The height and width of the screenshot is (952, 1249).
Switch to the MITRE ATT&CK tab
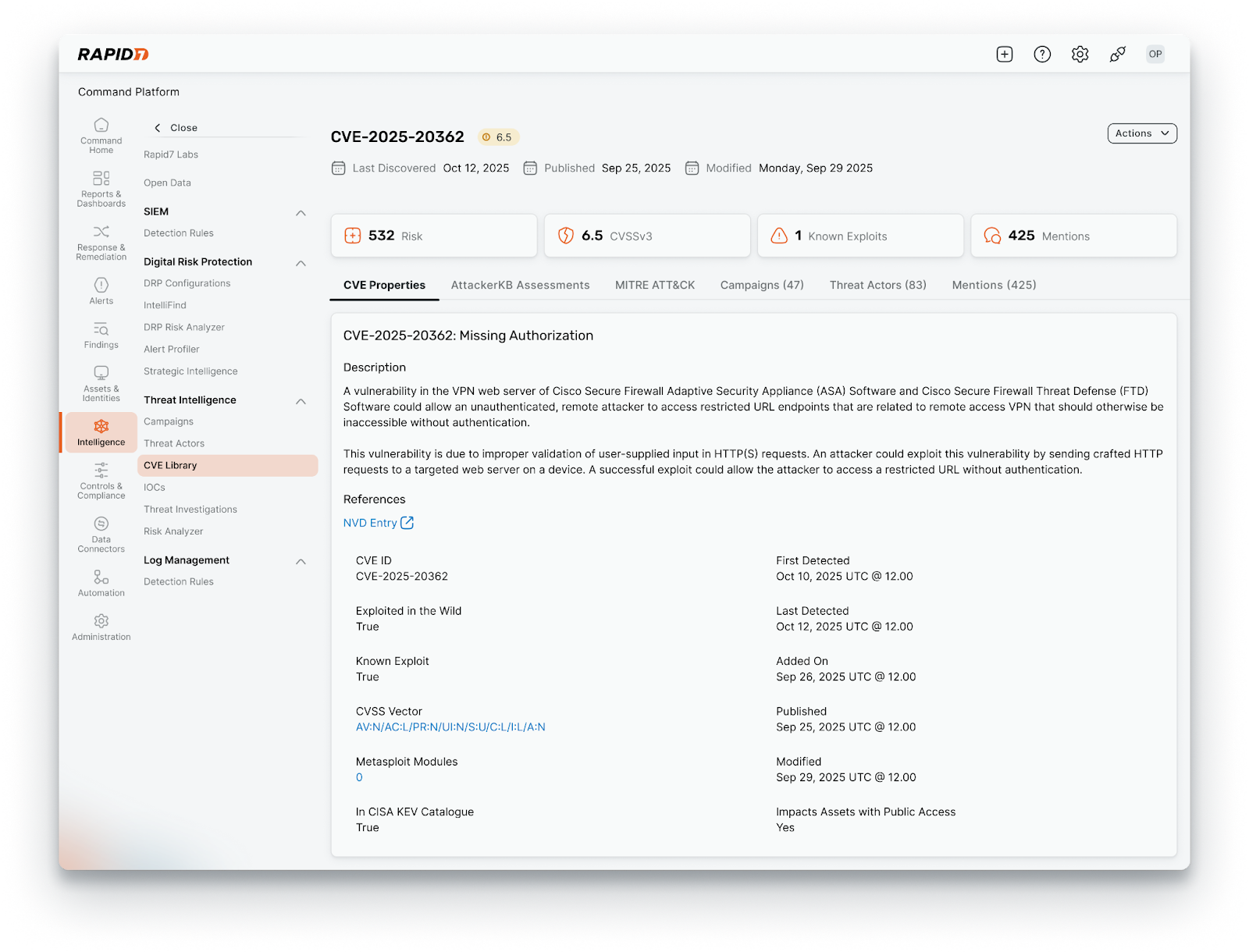[654, 285]
